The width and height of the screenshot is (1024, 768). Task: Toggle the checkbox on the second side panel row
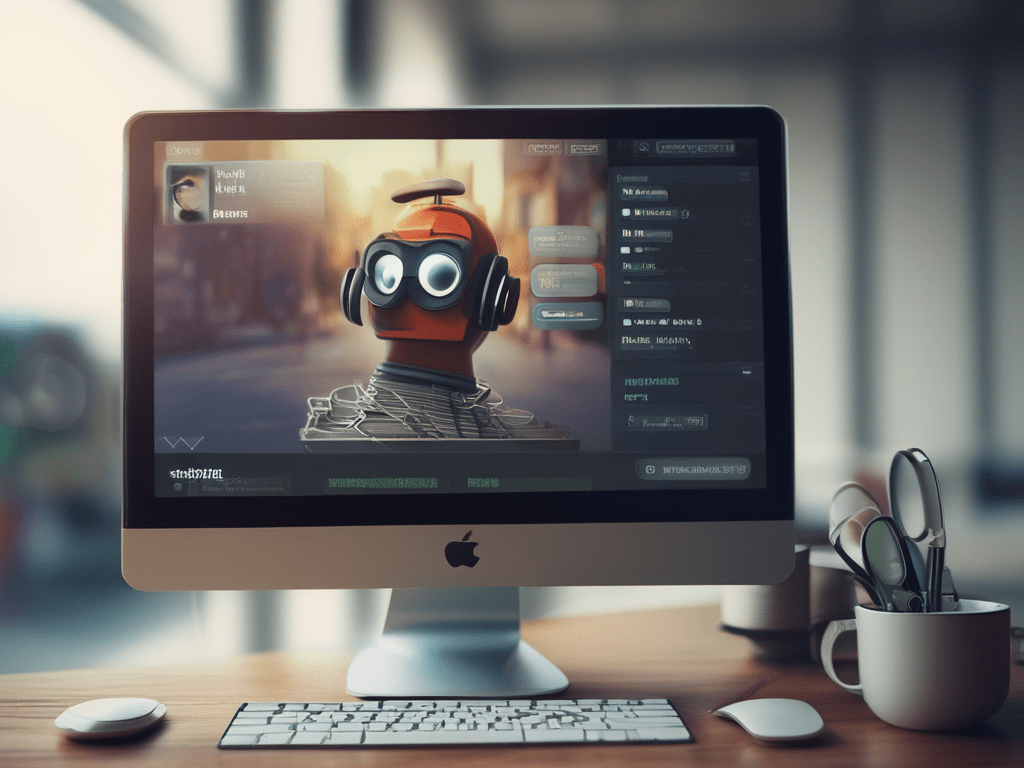(626, 213)
